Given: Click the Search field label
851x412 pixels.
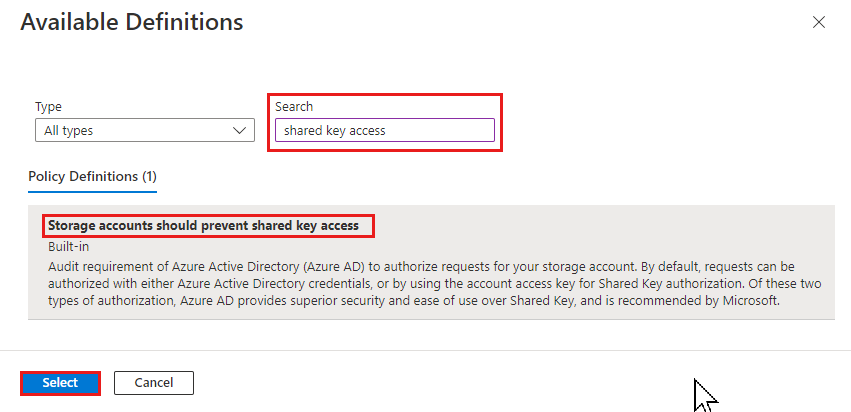Looking at the screenshot, I should pyautogui.click(x=294, y=107).
